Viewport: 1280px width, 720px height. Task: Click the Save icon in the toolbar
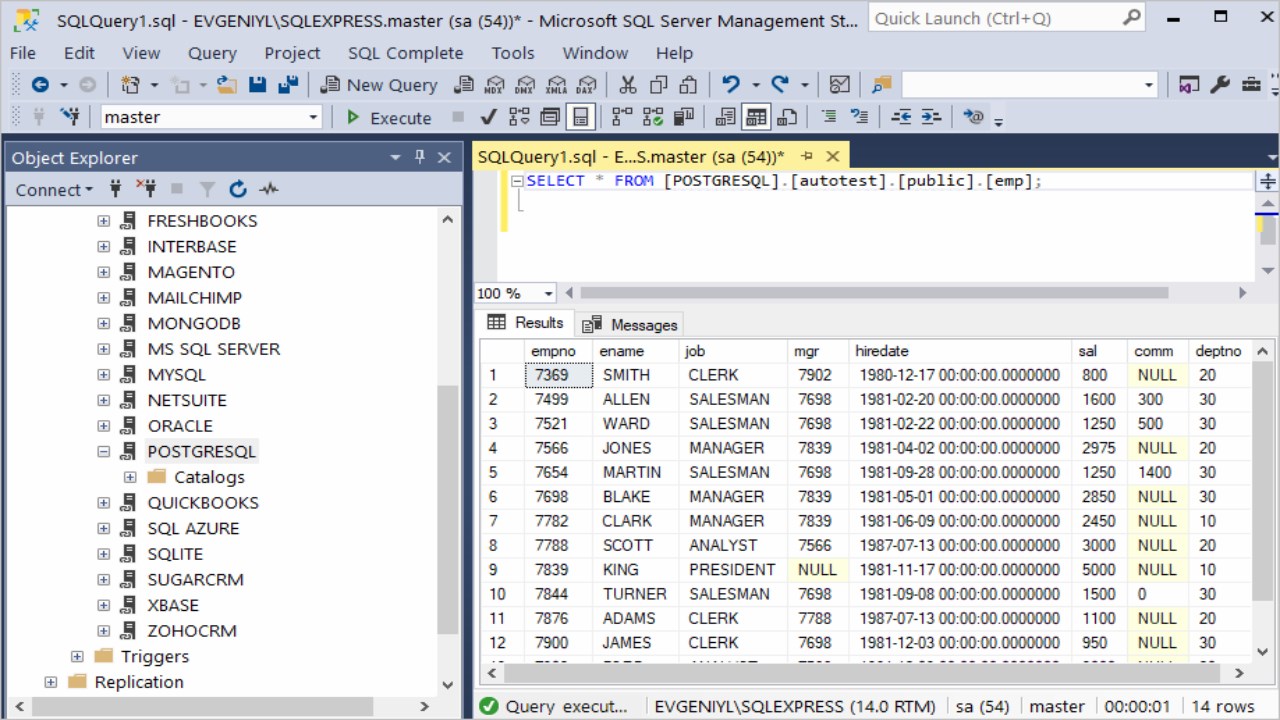click(257, 85)
